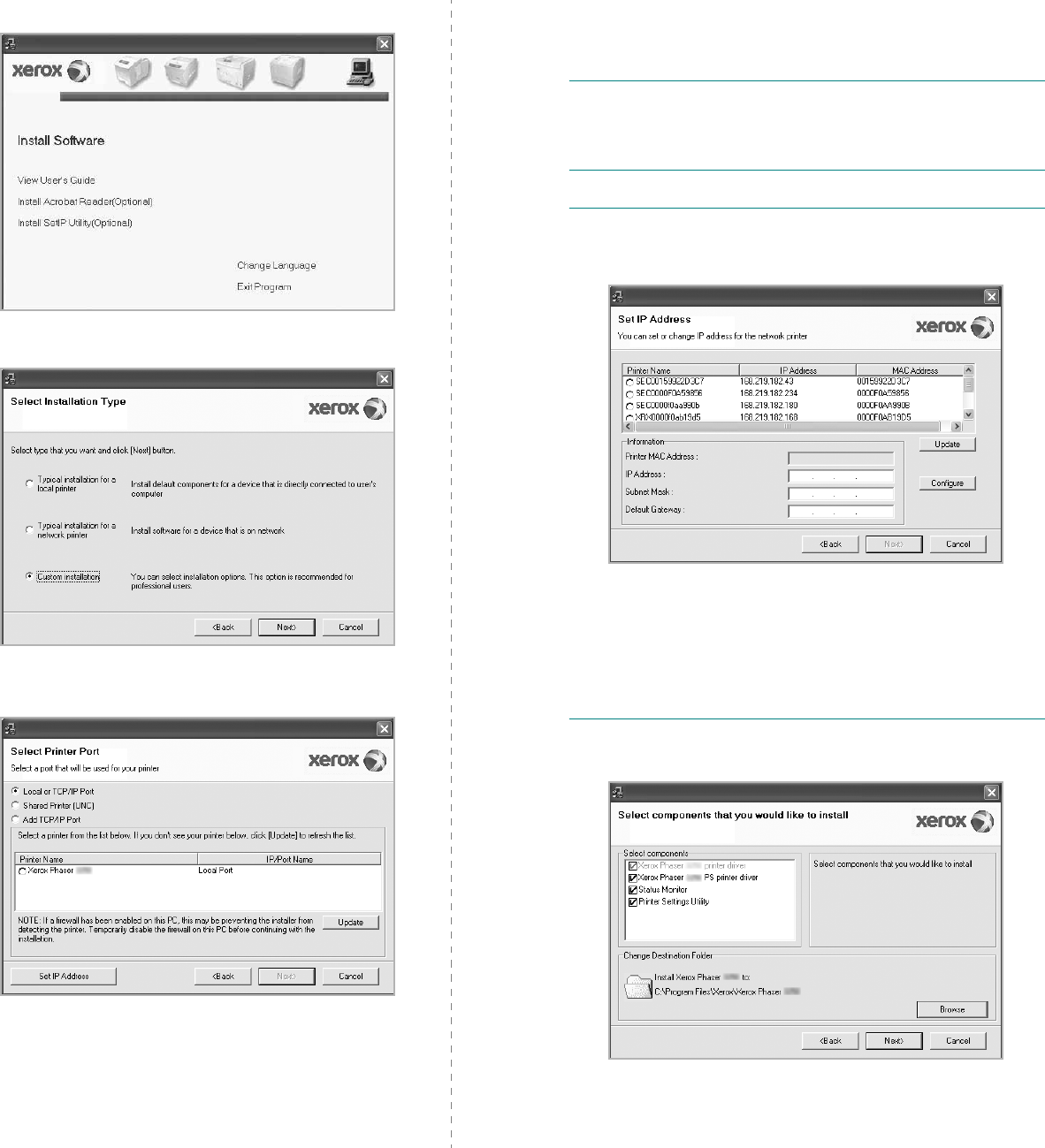Select Custom installation radio button
This screenshot has height=1148, width=1045.
tap(29, 576)
